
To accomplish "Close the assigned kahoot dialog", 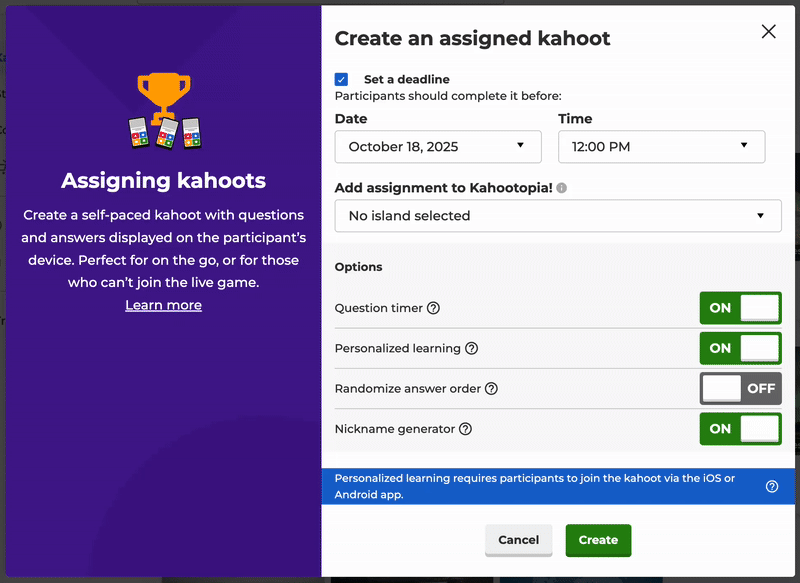I will (768, 31).
